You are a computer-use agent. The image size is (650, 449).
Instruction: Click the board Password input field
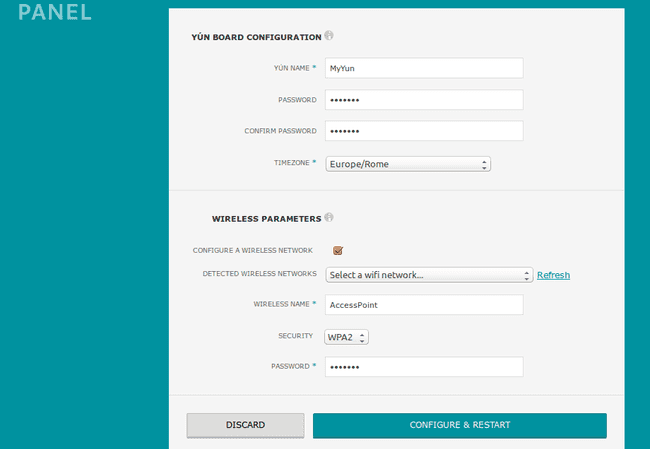pyautogui.click(x=424, y=100)
